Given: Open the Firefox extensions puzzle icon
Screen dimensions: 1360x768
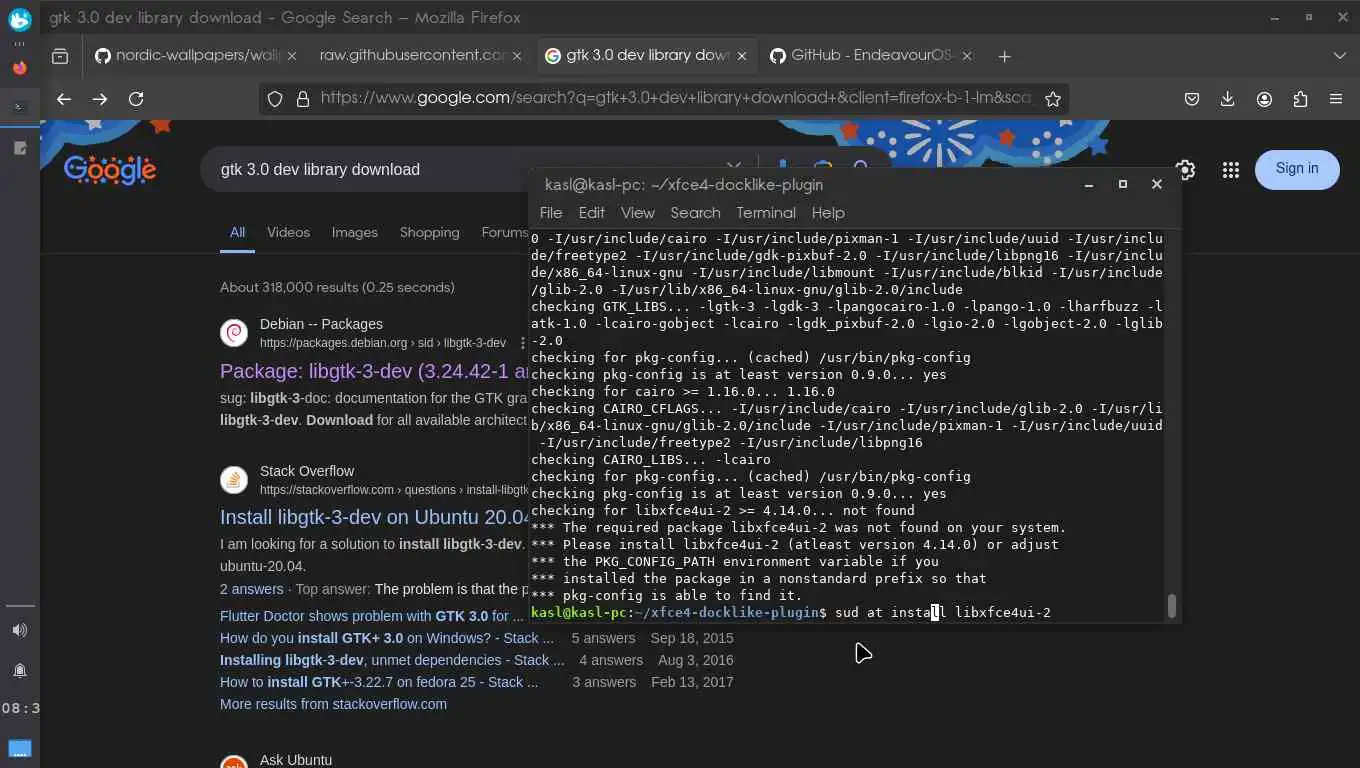Looking at the screenshot, I should tap(1300, 99).
